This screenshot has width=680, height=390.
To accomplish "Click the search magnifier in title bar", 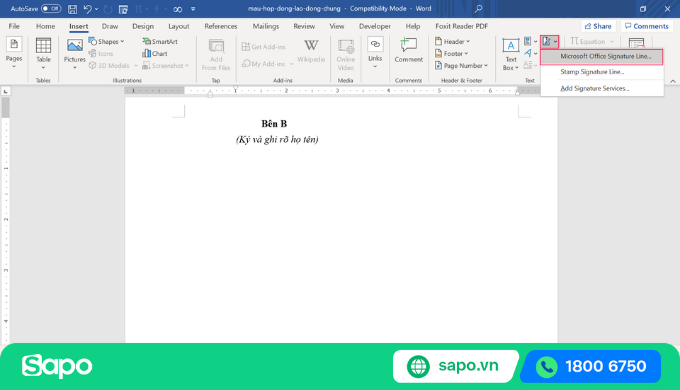I will tap(478, 9).
